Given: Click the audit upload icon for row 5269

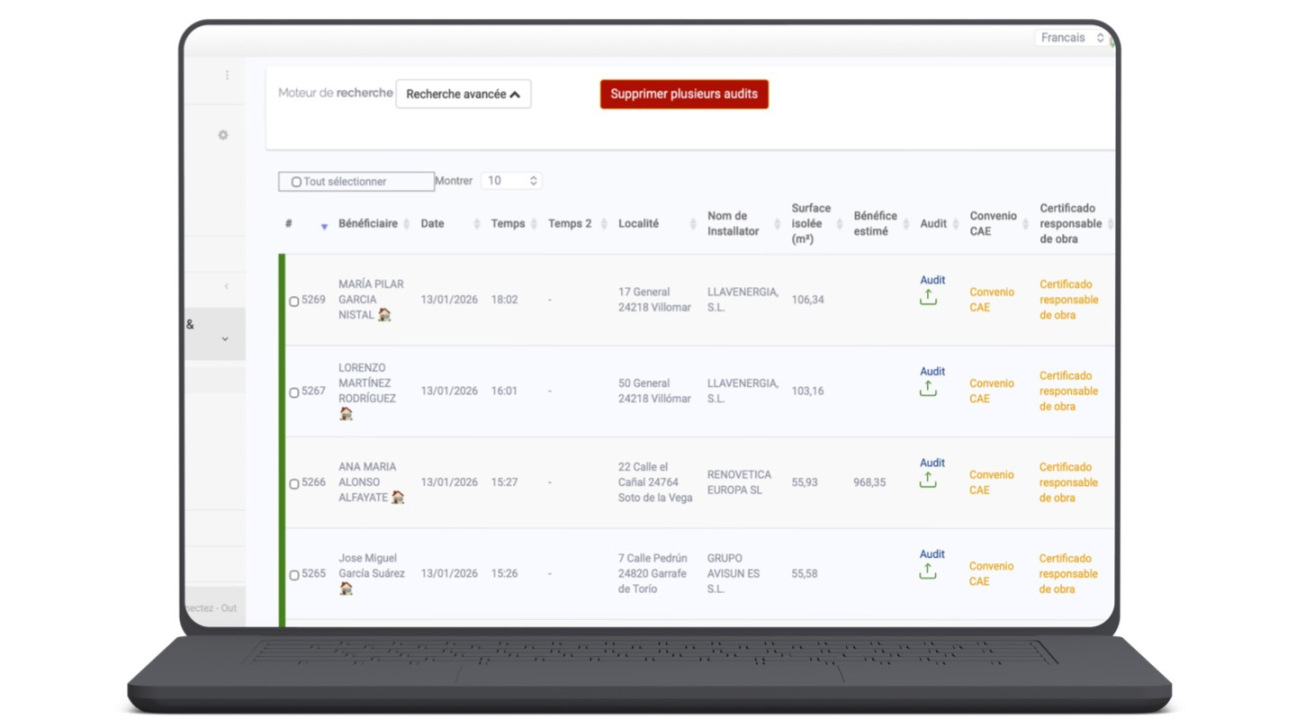Looking at the screenshot, I should click(928, 298).
